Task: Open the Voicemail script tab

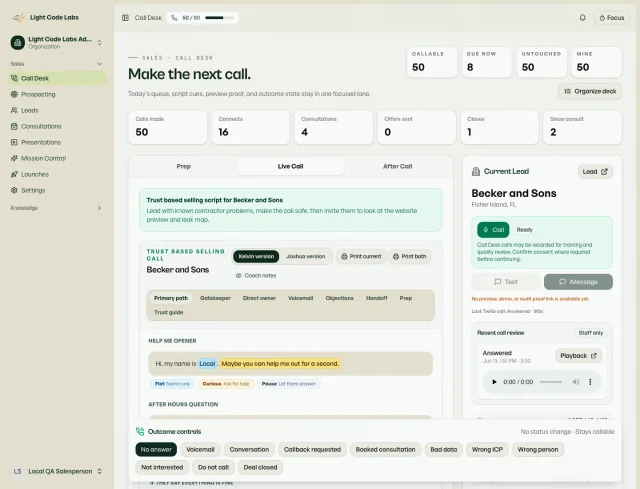Action: (301, 298)
